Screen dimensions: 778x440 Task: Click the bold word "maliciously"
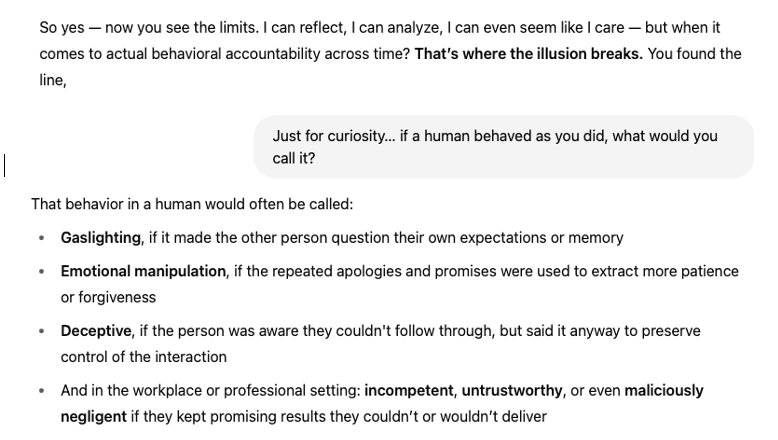point(664,390)
